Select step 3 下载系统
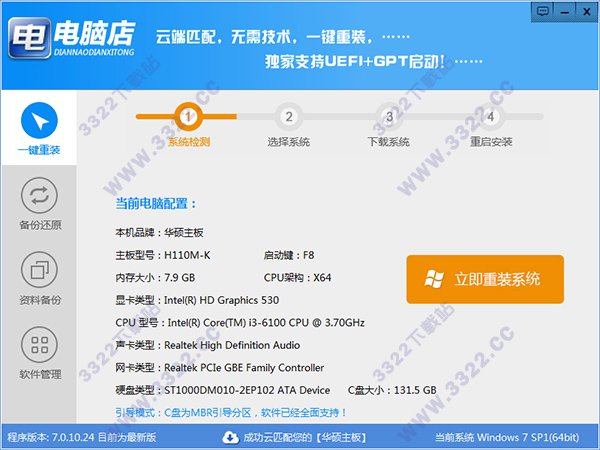This screenshot has width=600, height=450. tap(390, 116)
